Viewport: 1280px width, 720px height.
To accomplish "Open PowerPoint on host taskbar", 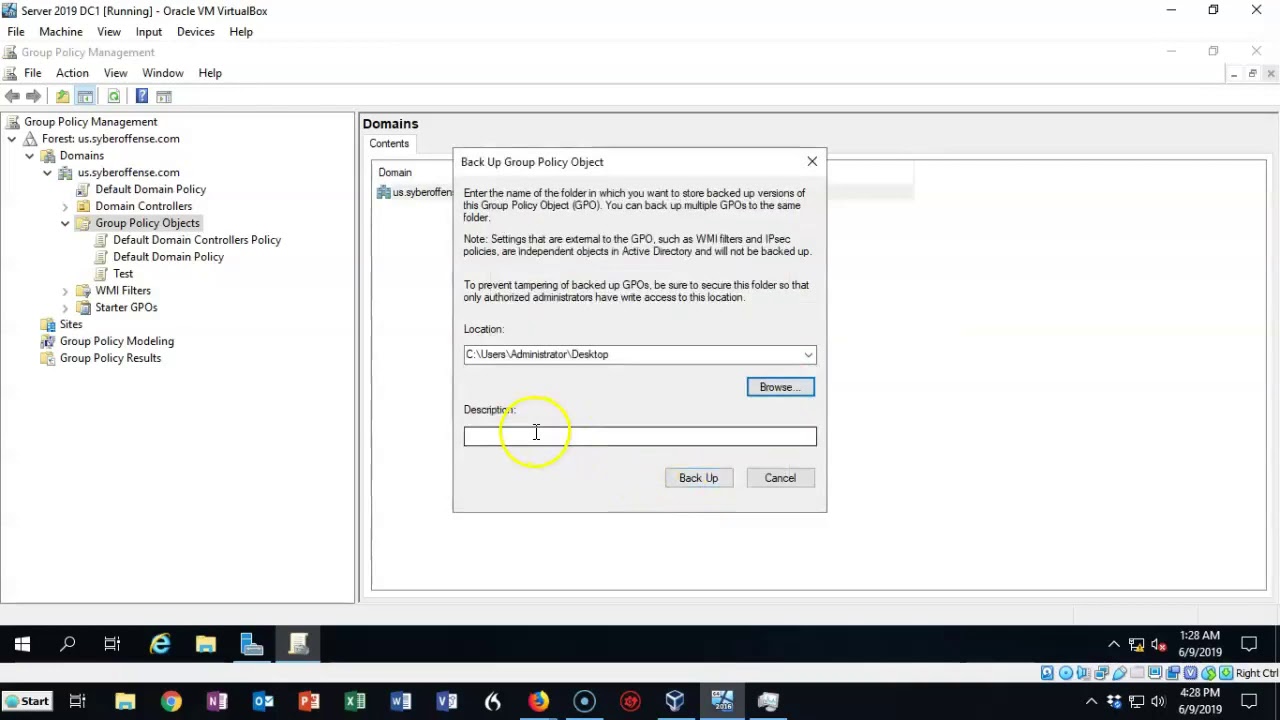I will pyautogui.click(x=309, y=701).
